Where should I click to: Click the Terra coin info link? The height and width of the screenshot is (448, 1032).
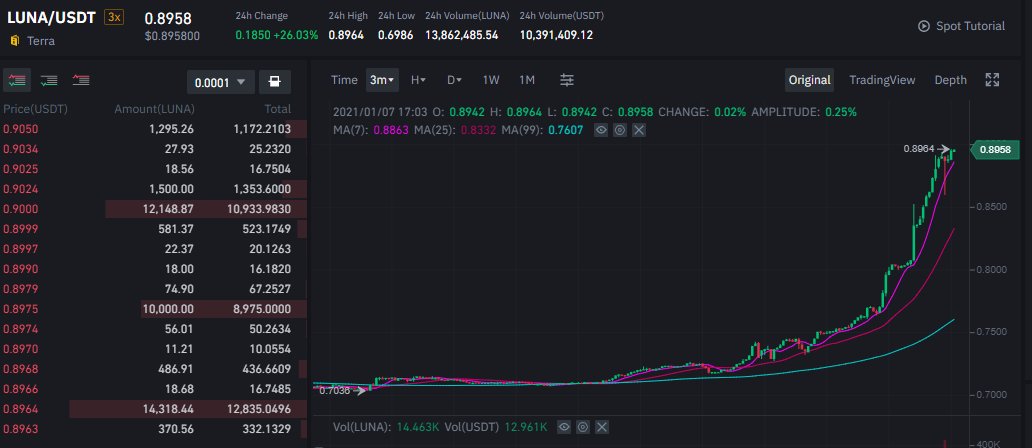(x=41, y=41)
